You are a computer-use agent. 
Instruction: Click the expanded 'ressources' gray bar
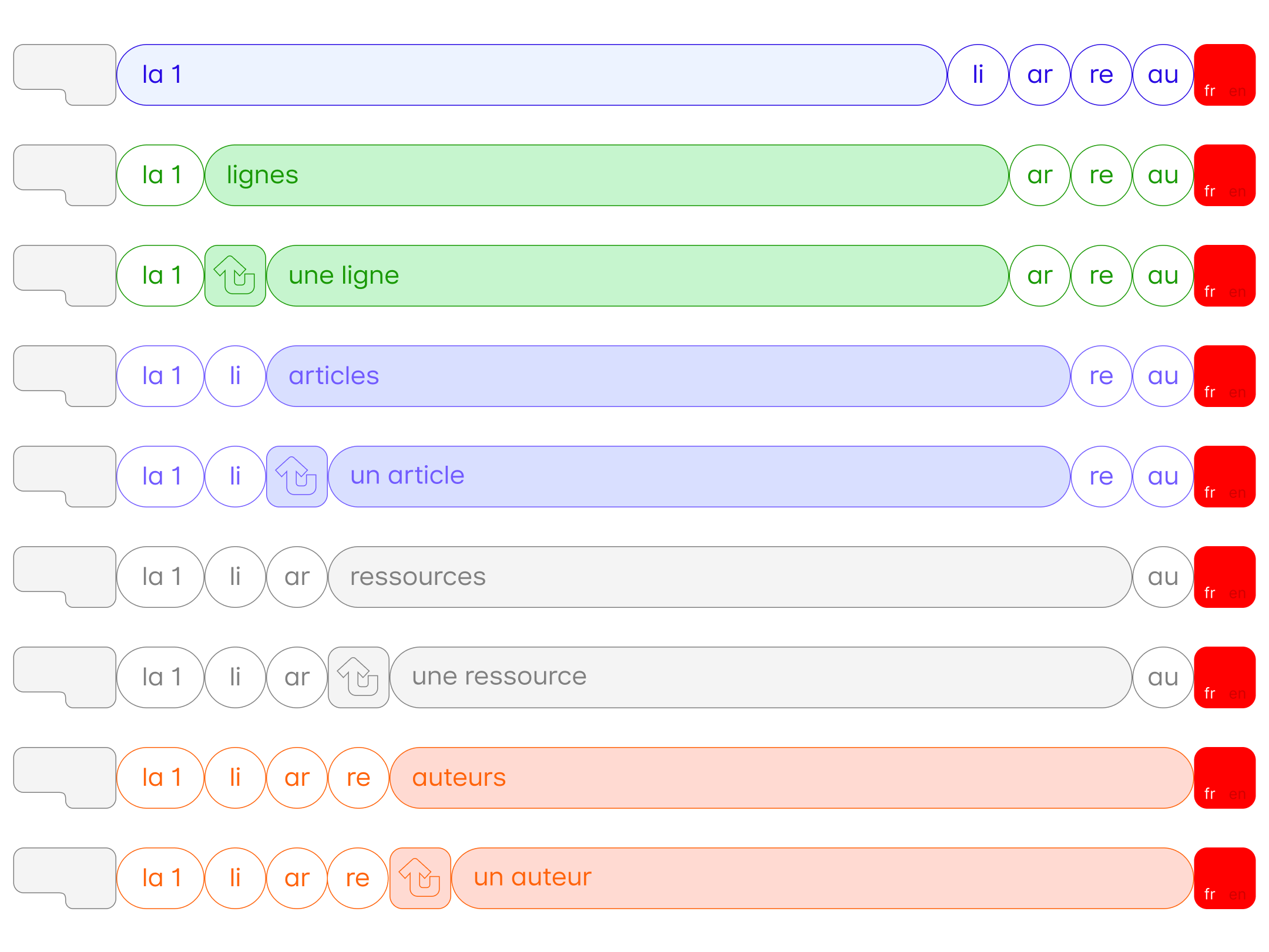point(730,577)
